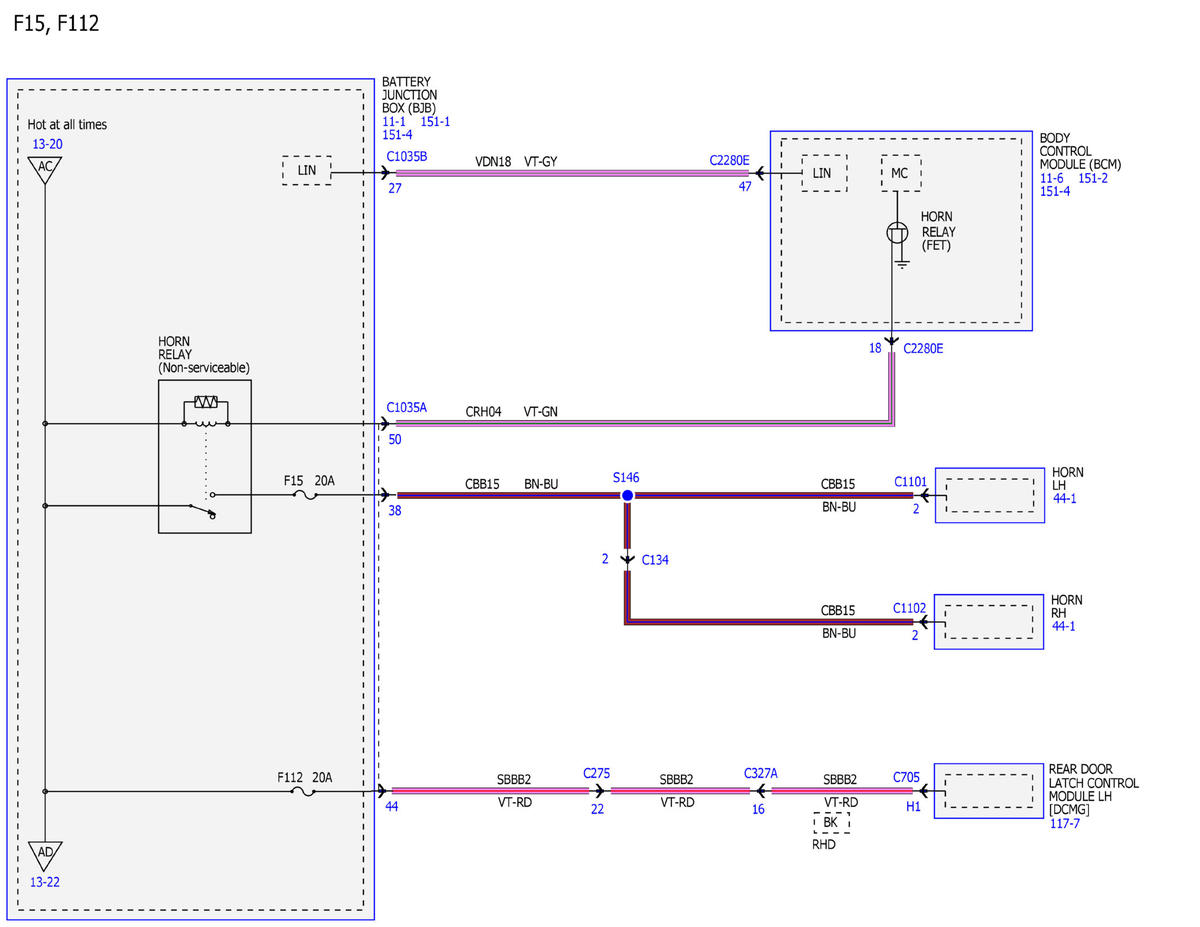Follow the 11-6 link under Body Control Module

point(1052,177)
